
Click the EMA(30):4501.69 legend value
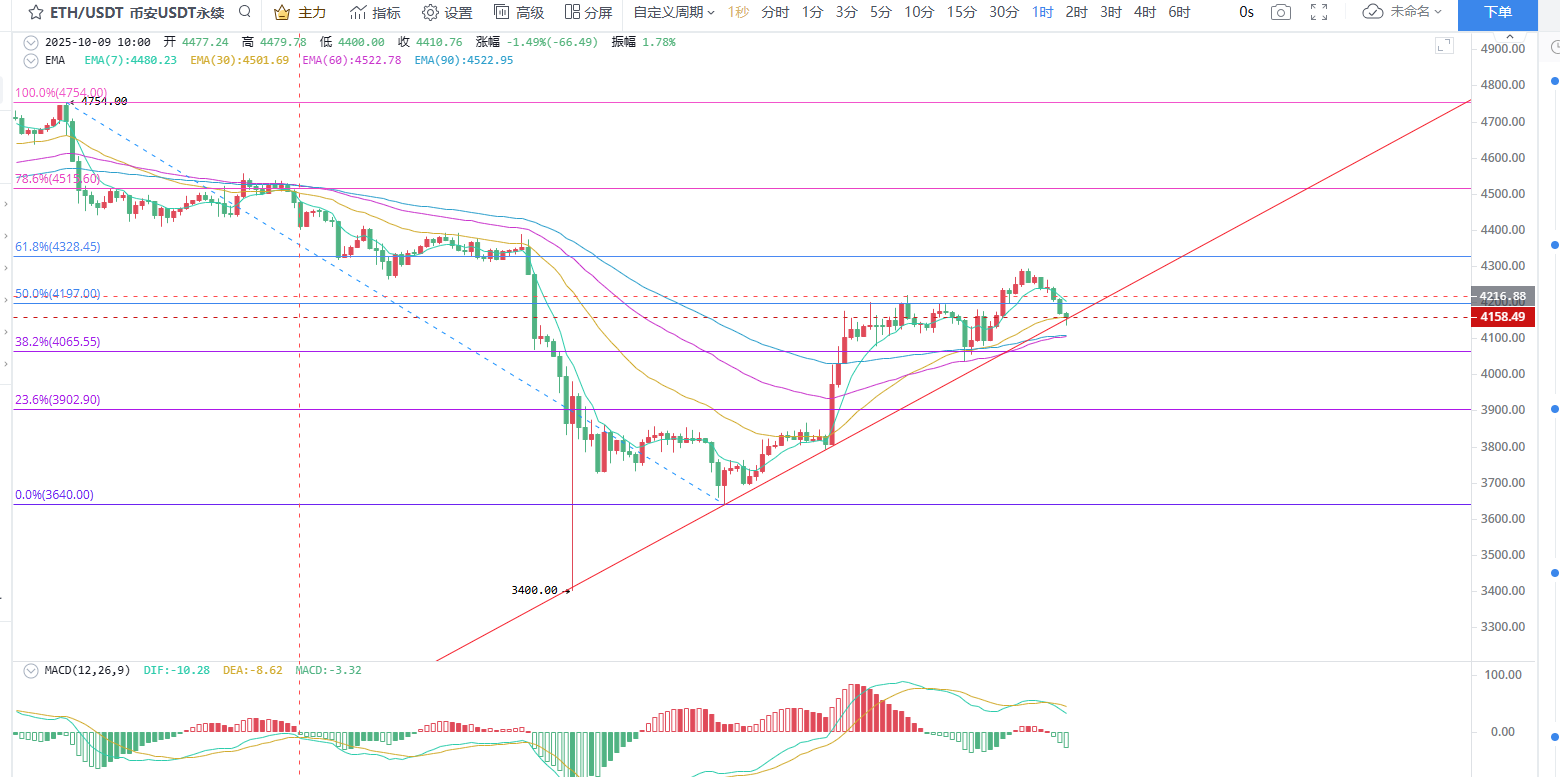[239, 60]
